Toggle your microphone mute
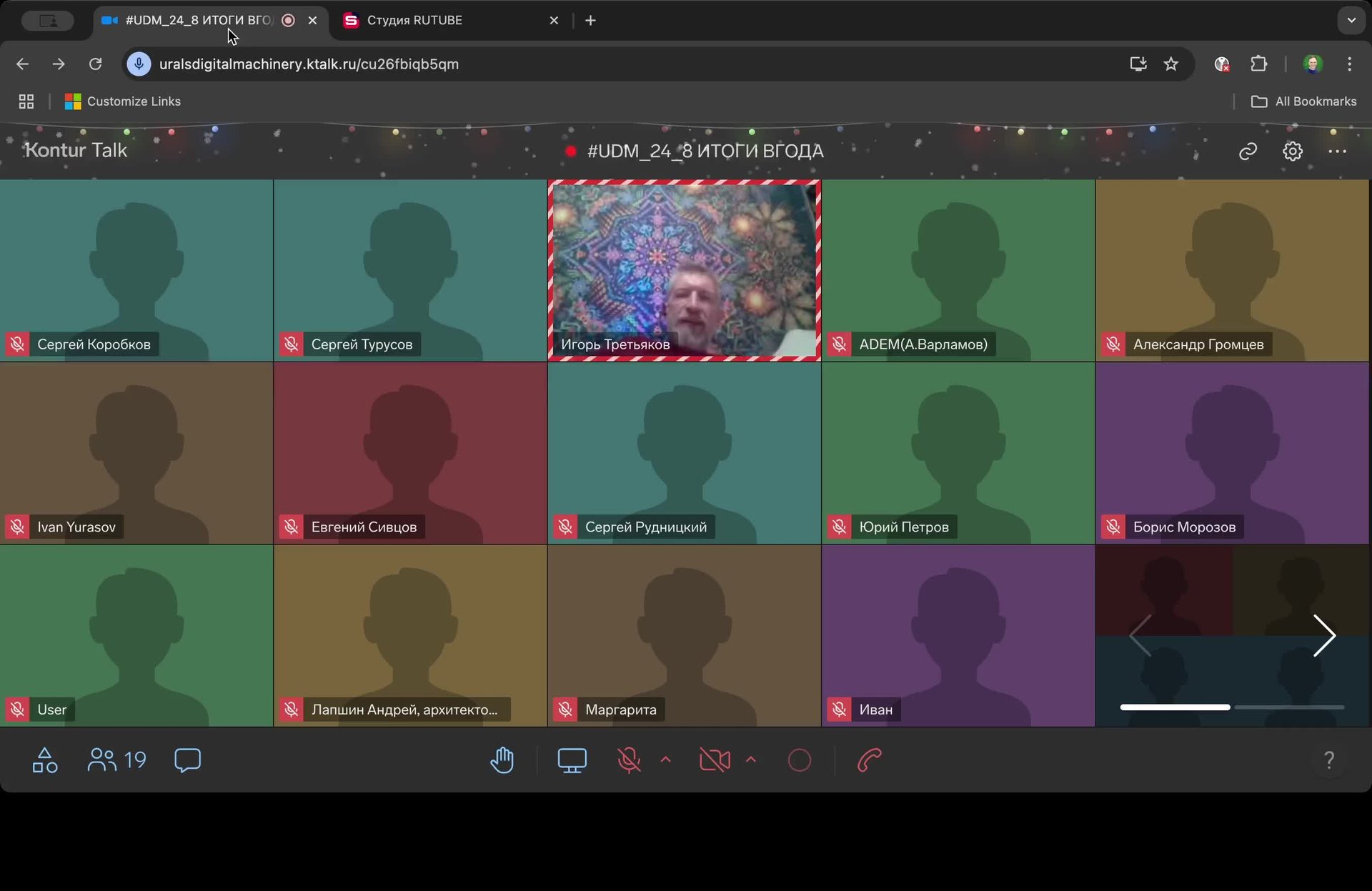 629,760
